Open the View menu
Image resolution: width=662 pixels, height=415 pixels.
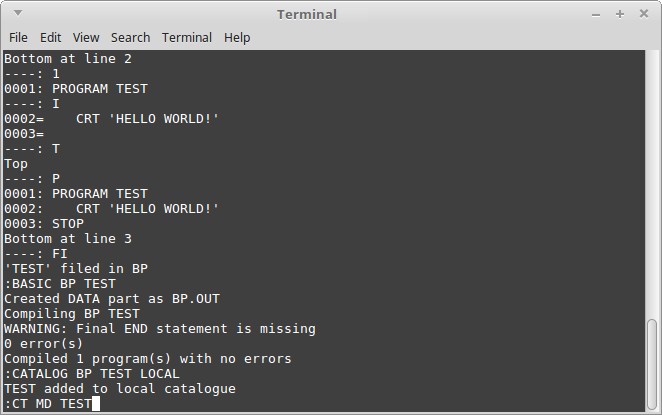86,38
